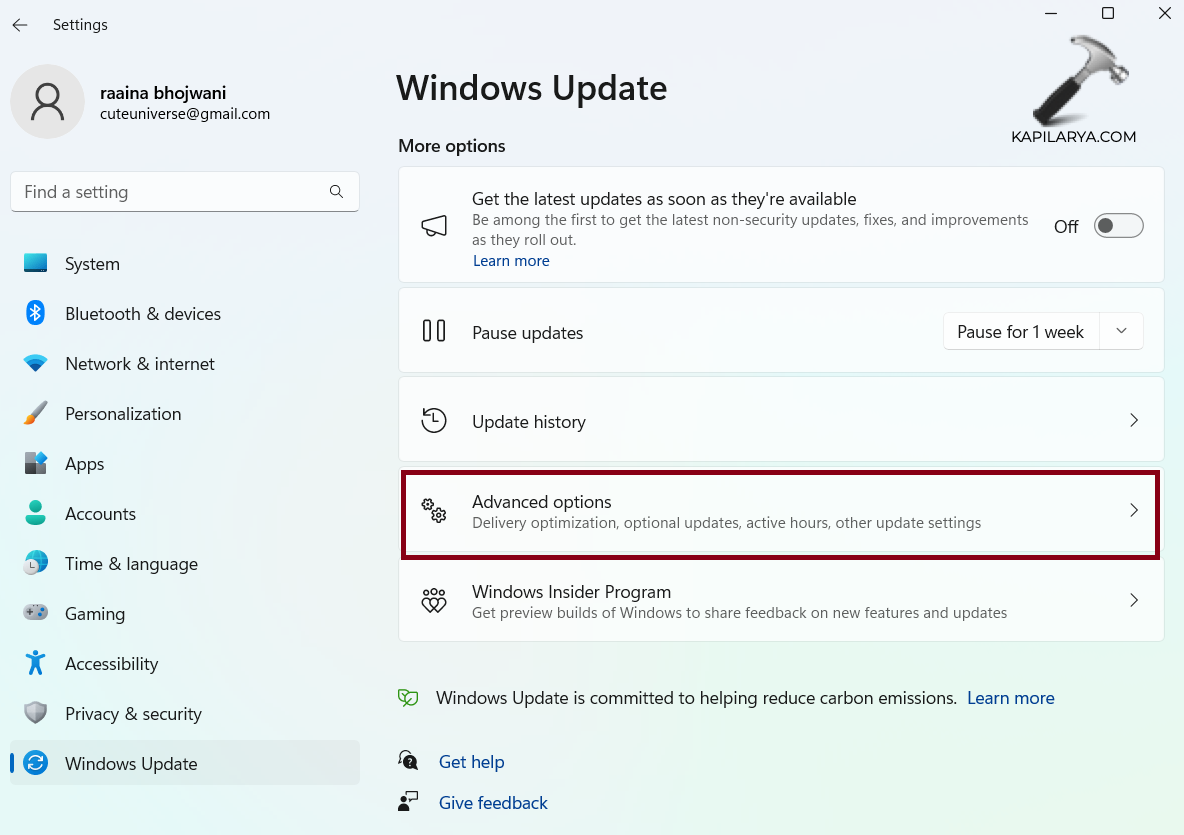Click the Personalization paintbrush icon
This screenshot has width=1184, height=835.
tap(36, 414)
